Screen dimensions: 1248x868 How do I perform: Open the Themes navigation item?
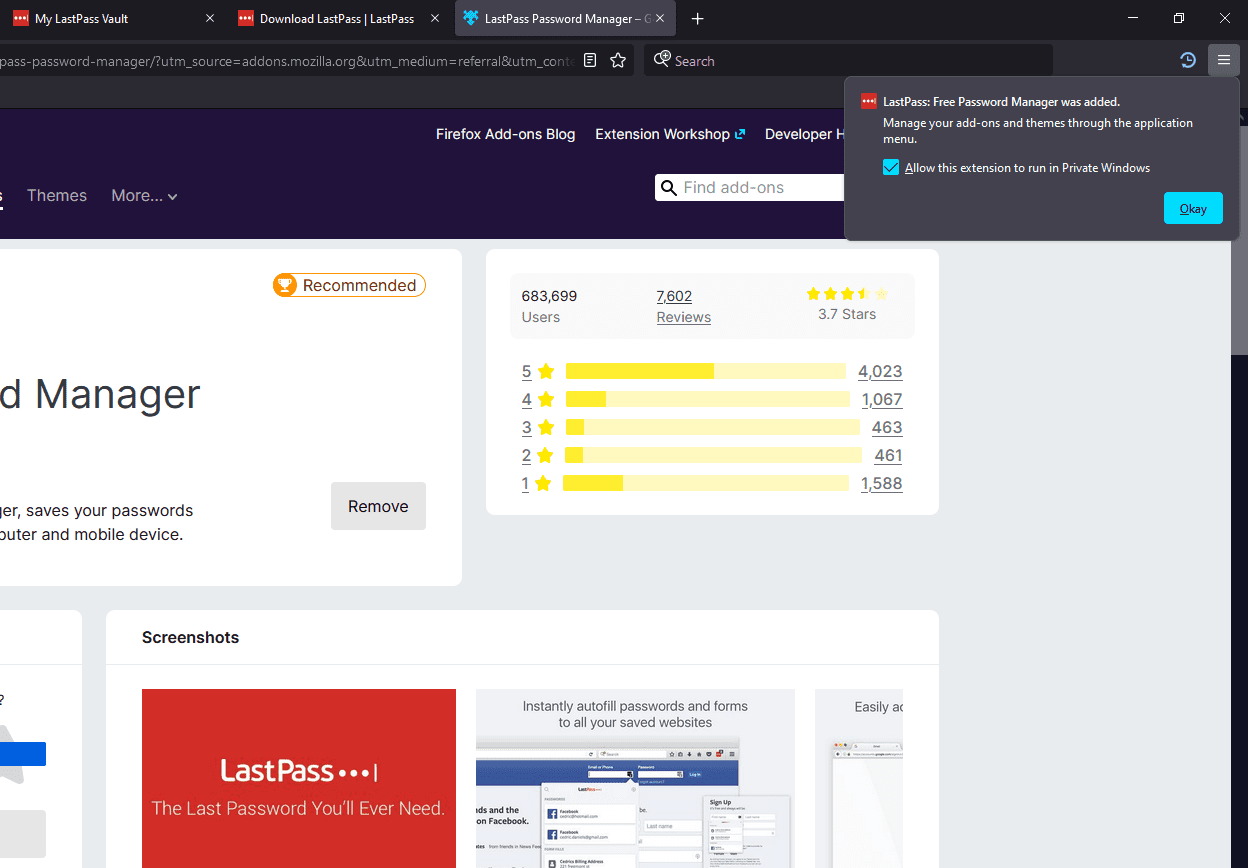click(57, 196)
